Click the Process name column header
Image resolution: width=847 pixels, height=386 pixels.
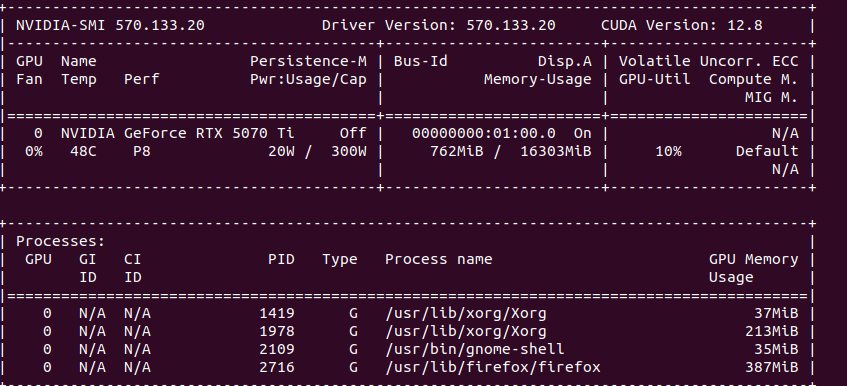click(439, 260)
